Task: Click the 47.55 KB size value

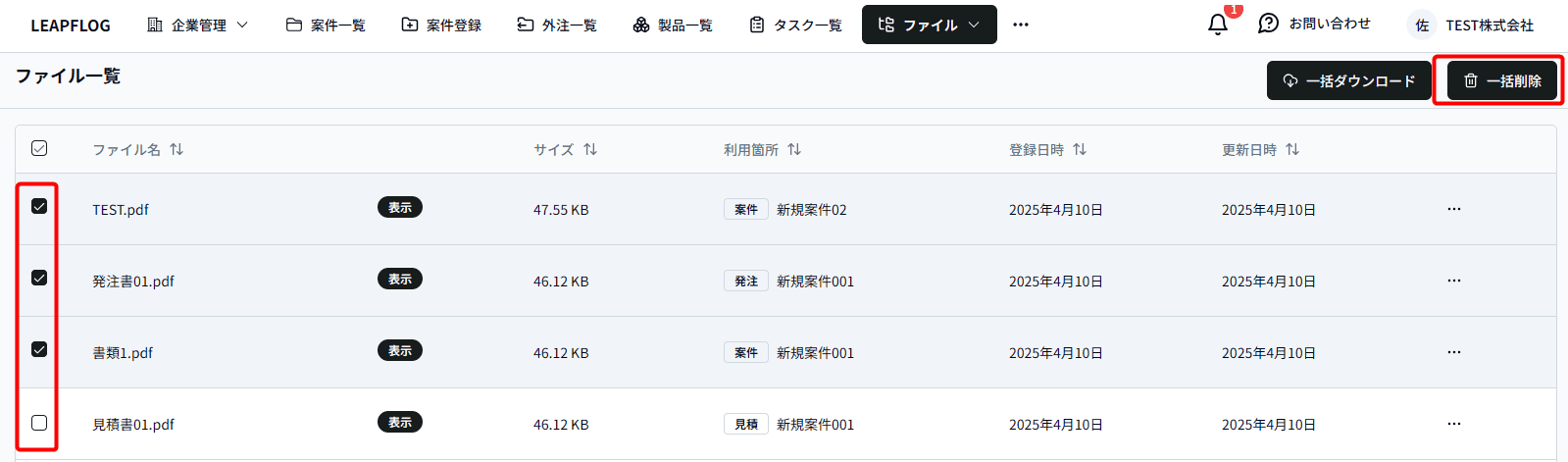Action: pos(561,210)
